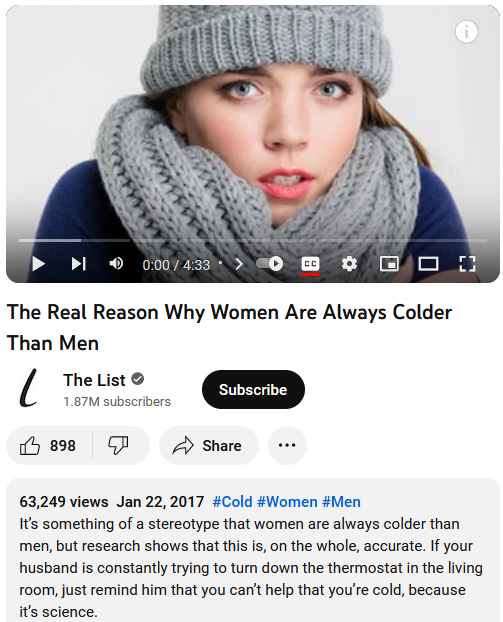Switch to theater mode
This screenshot has width=503, height=622.
pos(428,263)
